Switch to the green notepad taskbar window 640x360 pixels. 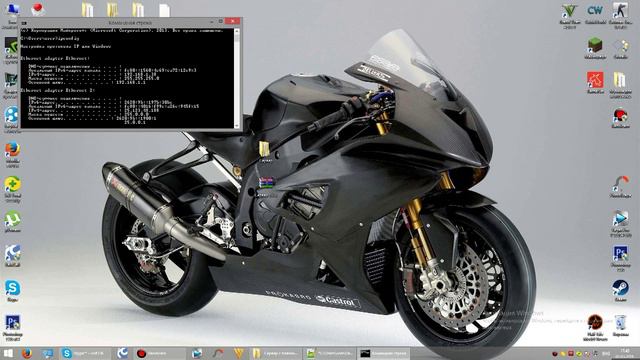click(x=330, y=353)
